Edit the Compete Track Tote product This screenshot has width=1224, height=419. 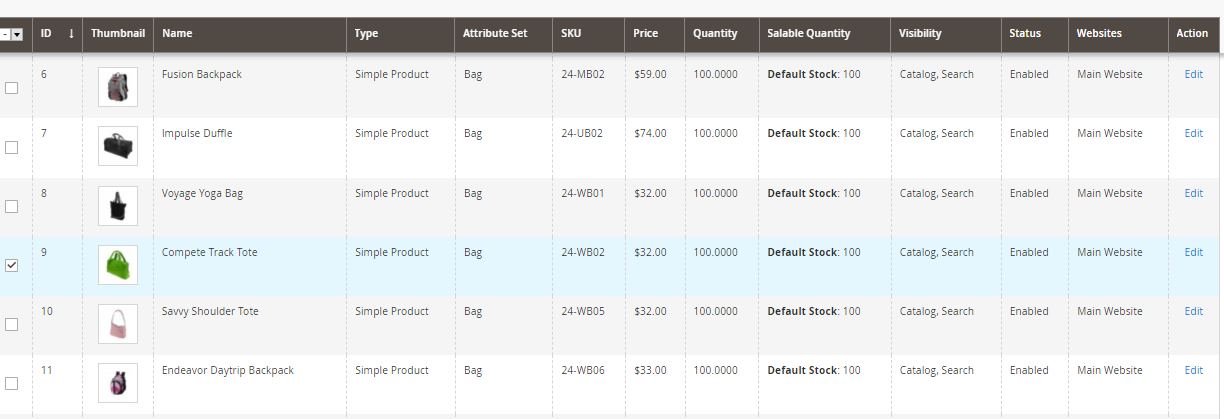point(1193,252)
